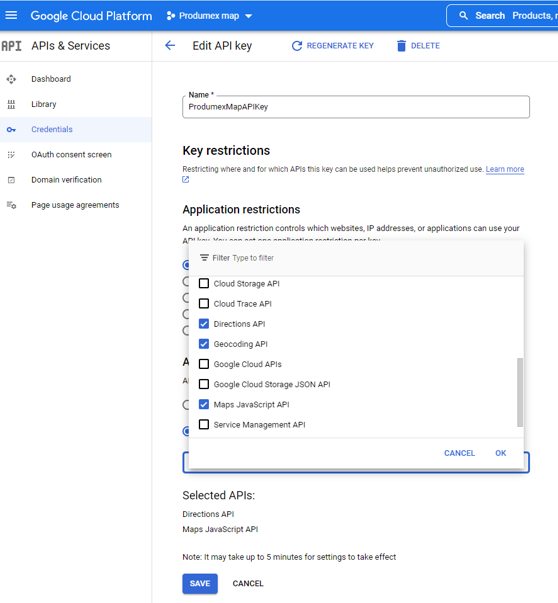Click the REGENERATE KEY button label
This screenshot has width=558, height=603.
[x=340, y=46]
